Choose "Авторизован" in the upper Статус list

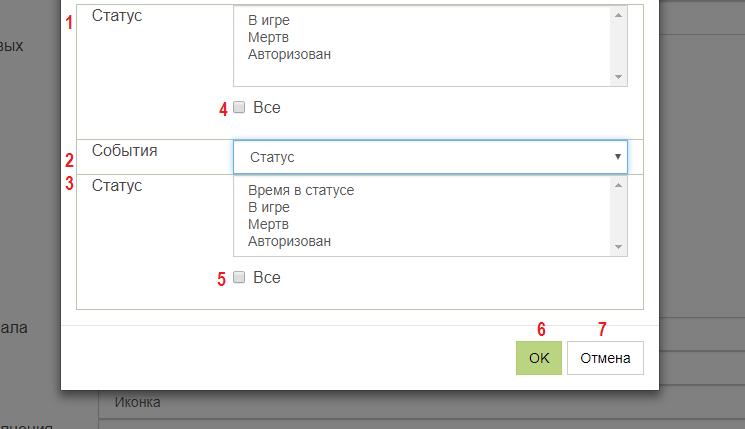(289, 55)
